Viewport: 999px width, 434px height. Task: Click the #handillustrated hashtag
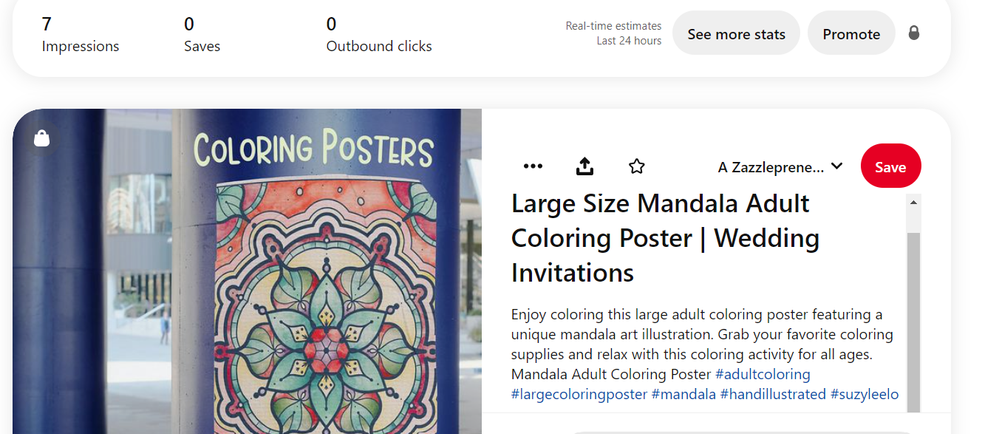click(x=773, y=394)
